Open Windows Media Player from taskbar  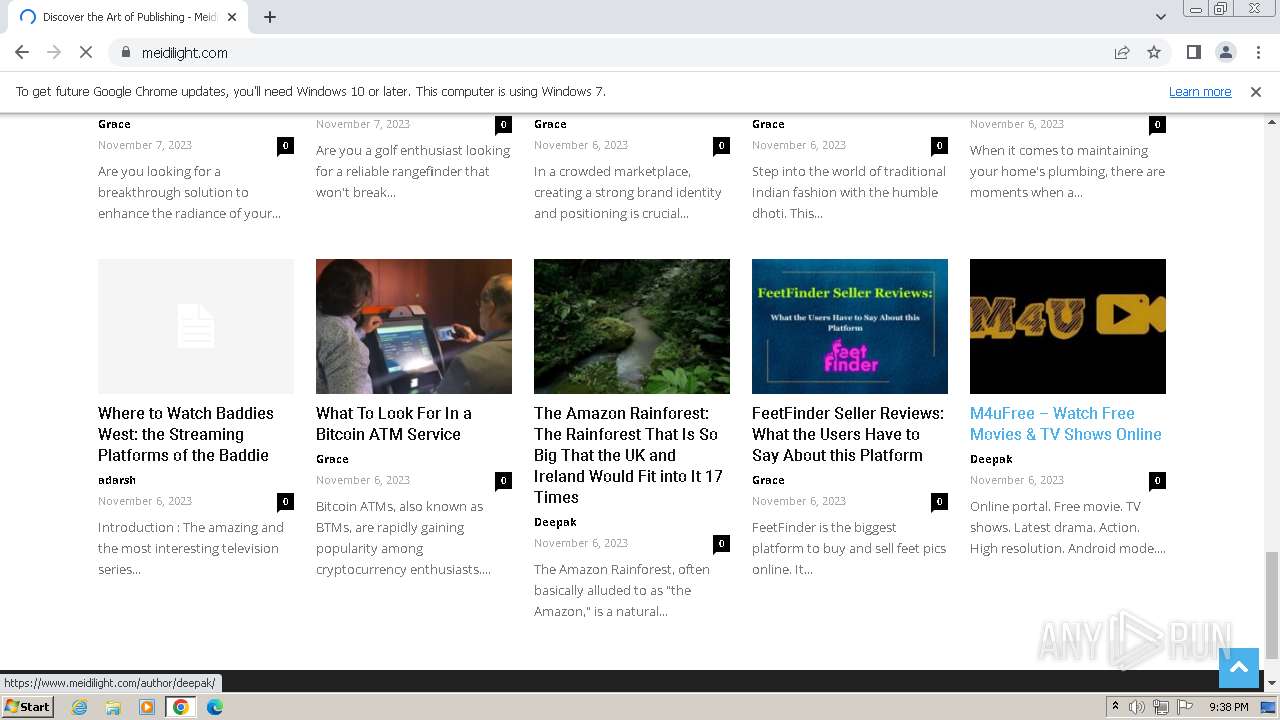(147, 707)
